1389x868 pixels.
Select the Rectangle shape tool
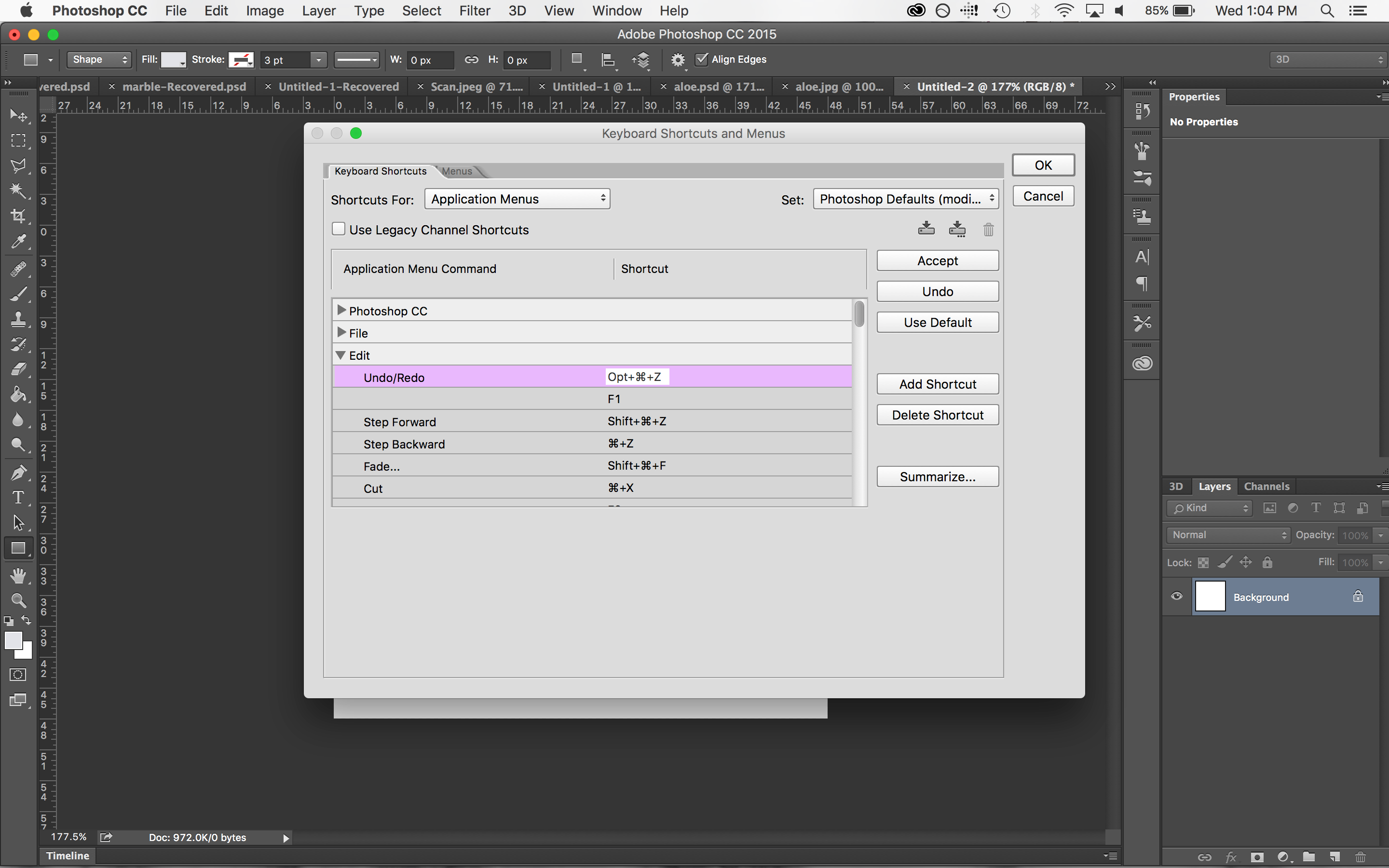[18, 548]
